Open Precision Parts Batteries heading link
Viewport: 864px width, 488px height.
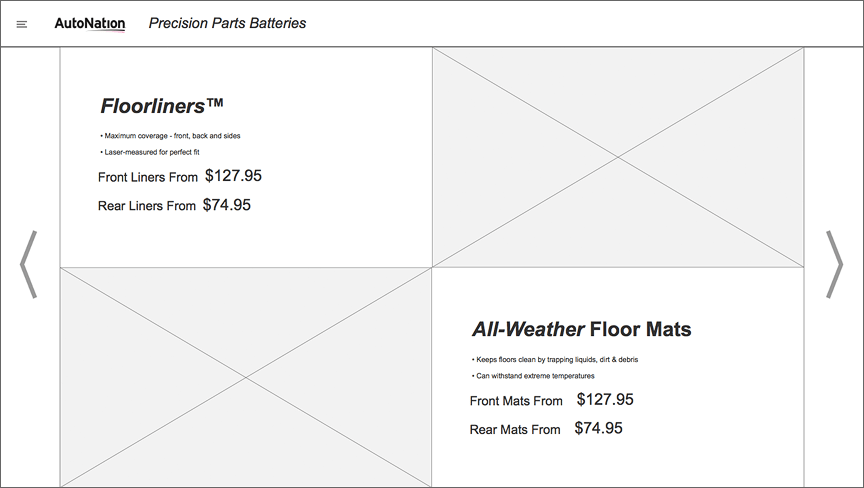[228, 23]
